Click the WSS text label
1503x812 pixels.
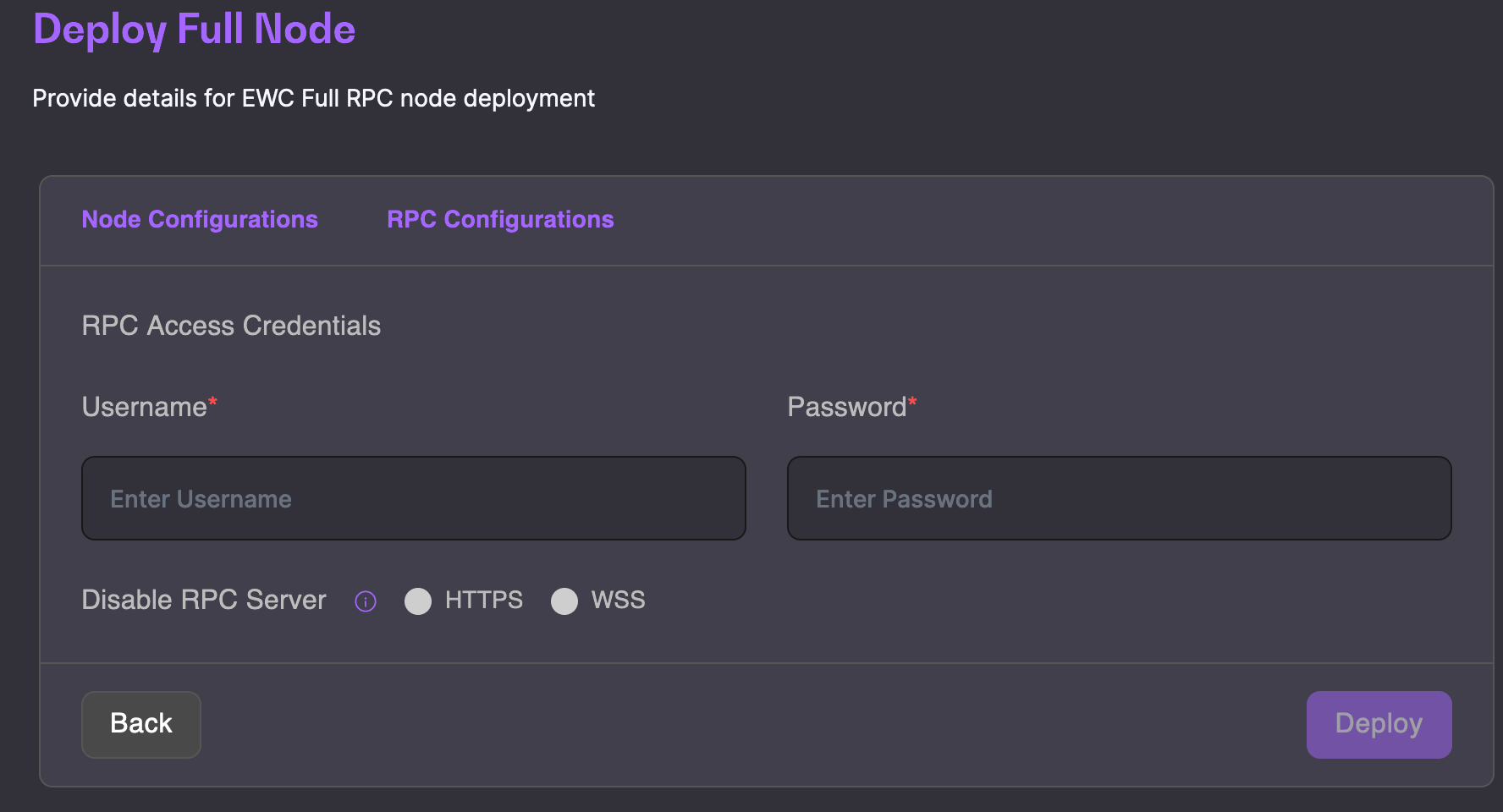coord(618,600)
